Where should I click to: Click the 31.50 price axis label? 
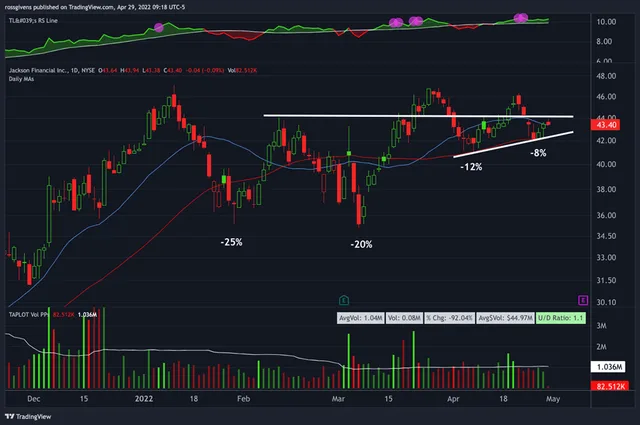[x=606, y=280]
